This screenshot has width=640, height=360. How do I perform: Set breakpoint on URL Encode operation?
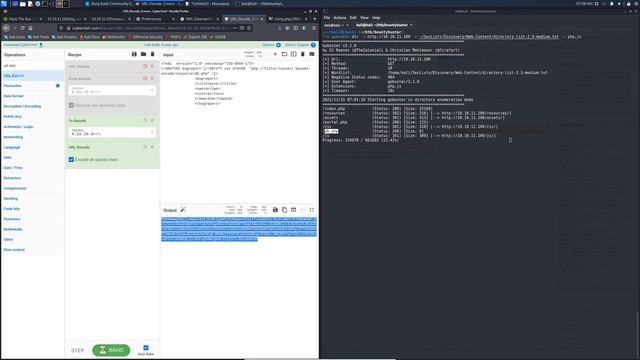[152, 147]
